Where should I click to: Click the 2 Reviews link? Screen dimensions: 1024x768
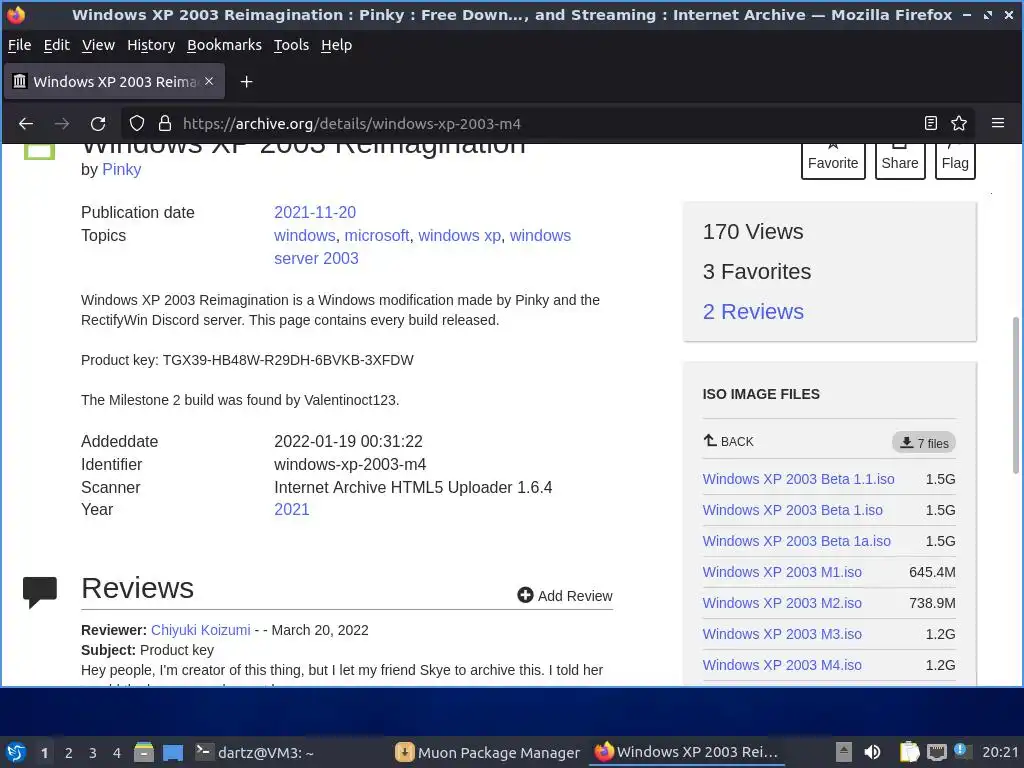coord(753,312)
